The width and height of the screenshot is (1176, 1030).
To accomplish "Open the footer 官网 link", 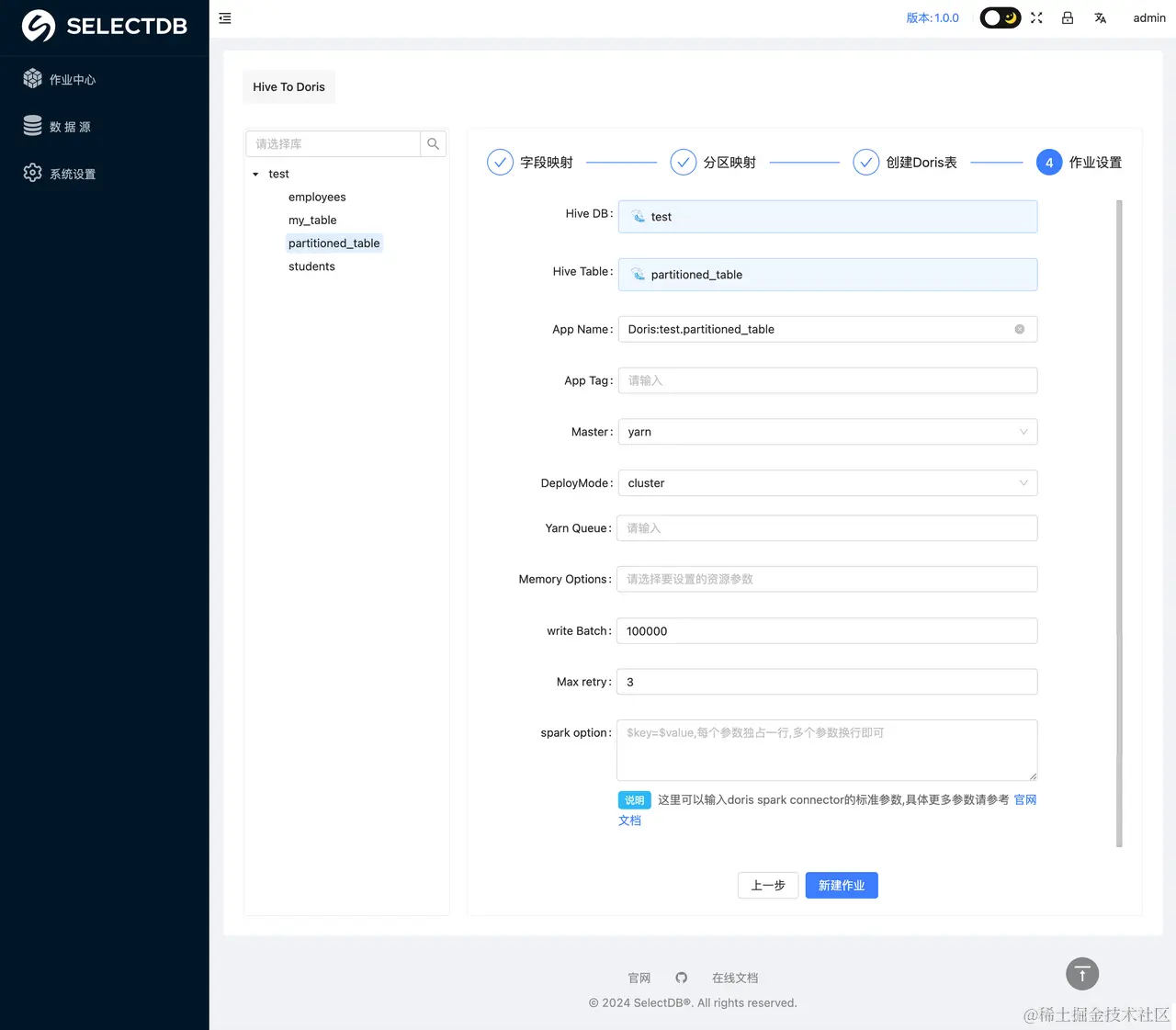I will 639,978.
